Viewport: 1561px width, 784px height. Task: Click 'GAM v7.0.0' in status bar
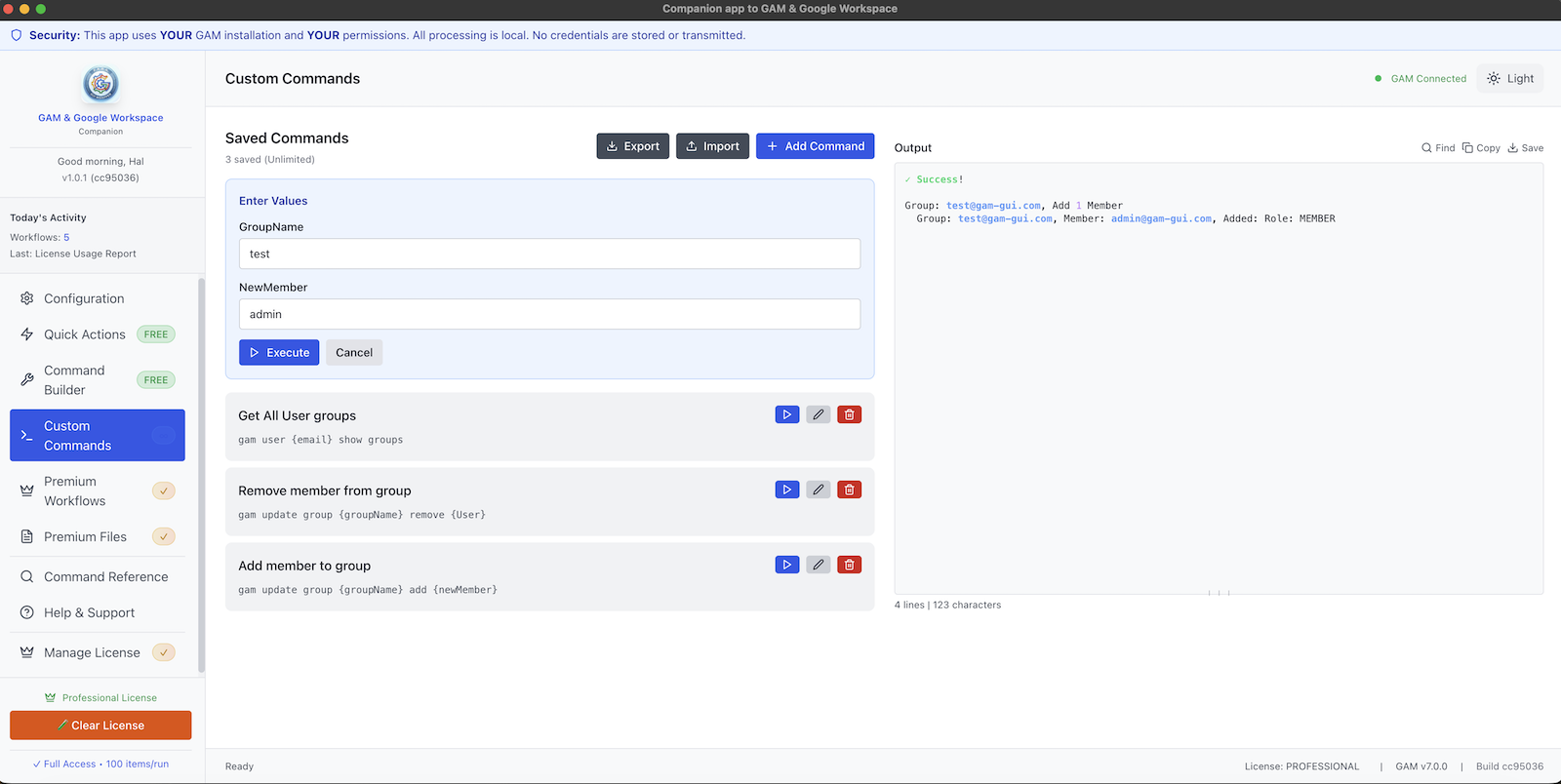[x=1421, y=766]
